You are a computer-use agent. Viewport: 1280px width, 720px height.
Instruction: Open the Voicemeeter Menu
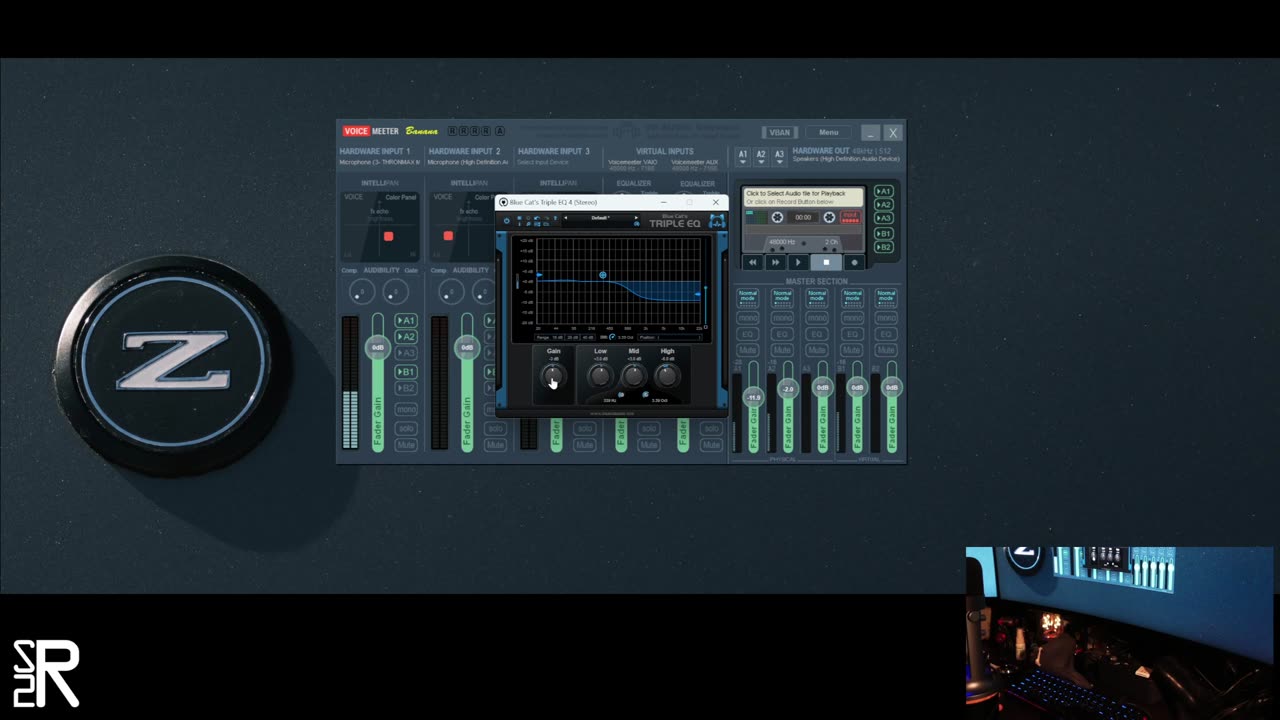click(829, 133)
